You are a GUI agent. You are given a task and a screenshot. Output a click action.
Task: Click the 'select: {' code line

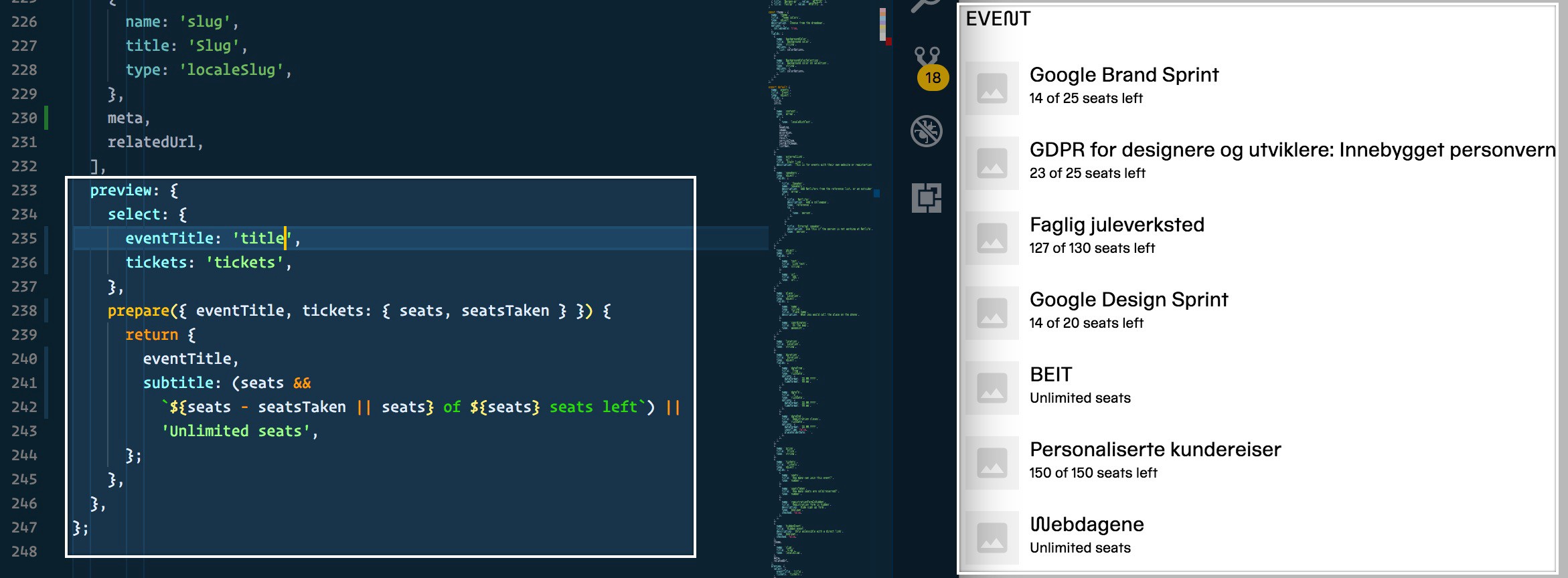point(147,214)
